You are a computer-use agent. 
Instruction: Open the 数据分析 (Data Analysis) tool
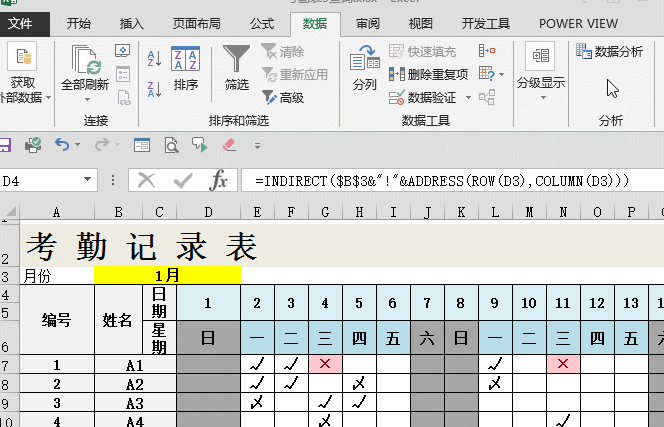[x=609, y=52]
